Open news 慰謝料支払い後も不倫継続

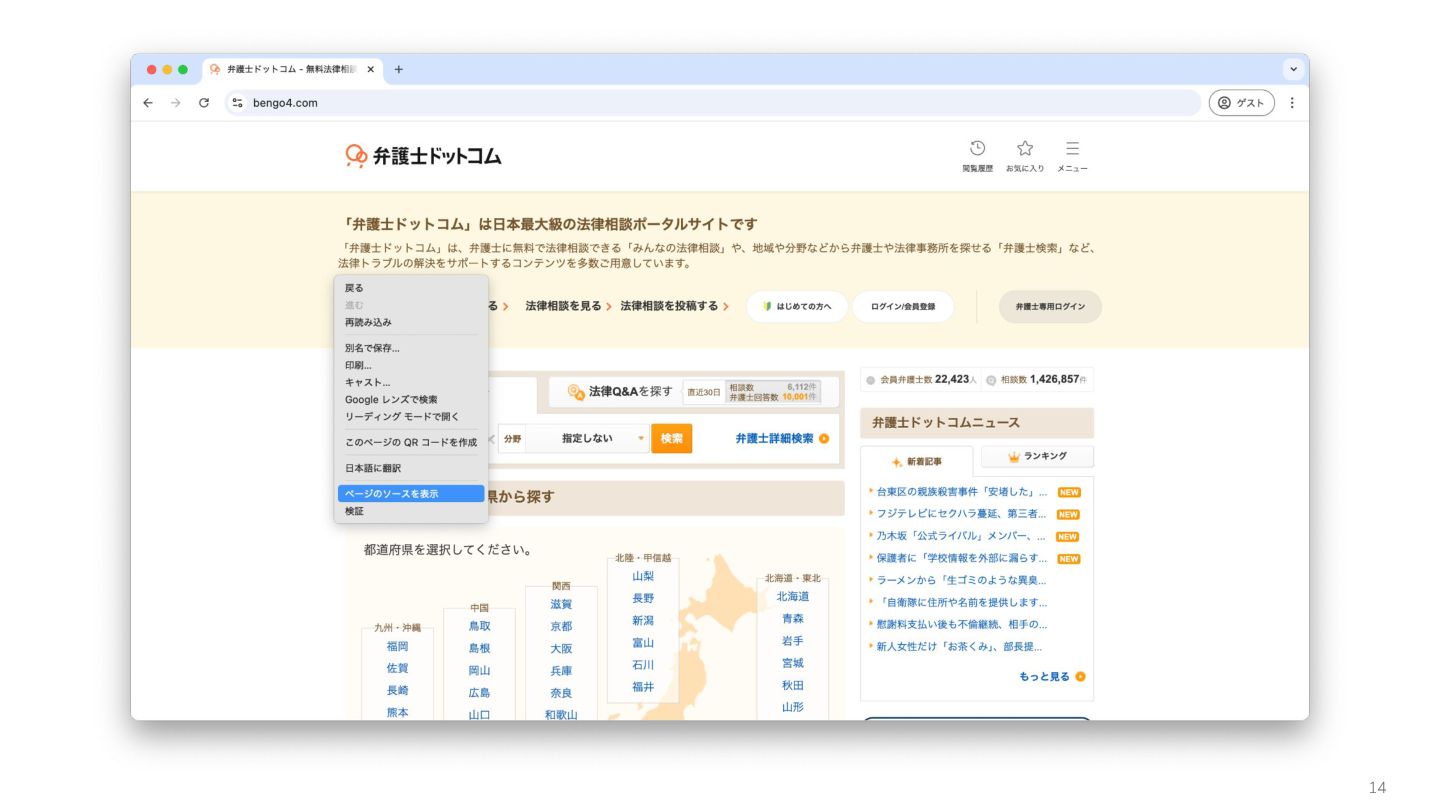point(961,624)
